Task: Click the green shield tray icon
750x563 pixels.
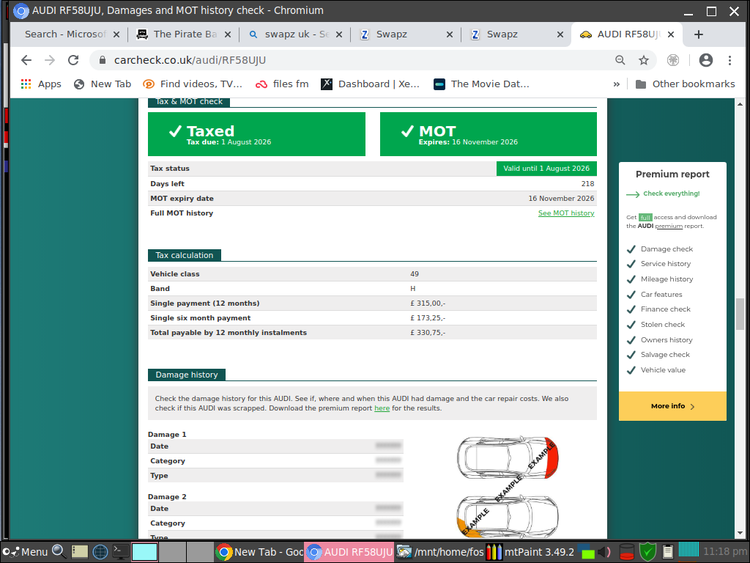Action: tap(648, 551)
